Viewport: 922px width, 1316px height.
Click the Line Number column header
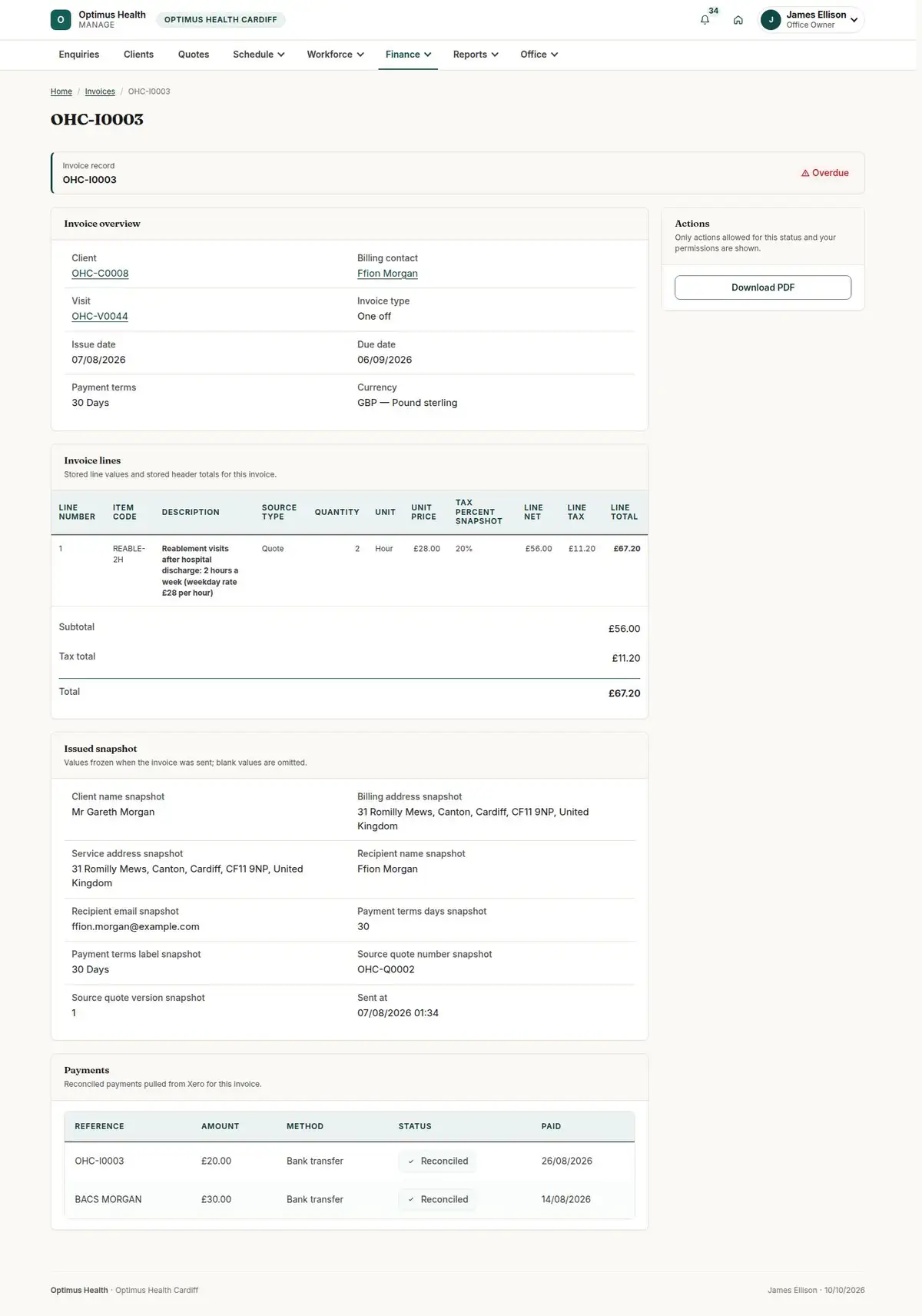pos(77,512)
